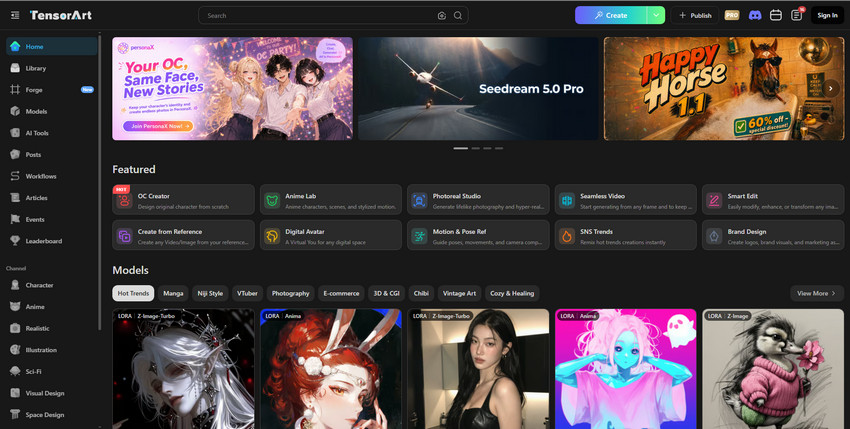Open the Anime channel icon
Image resolution: width=850 pixels, height=429 pixels.
[x=15, y=307]
